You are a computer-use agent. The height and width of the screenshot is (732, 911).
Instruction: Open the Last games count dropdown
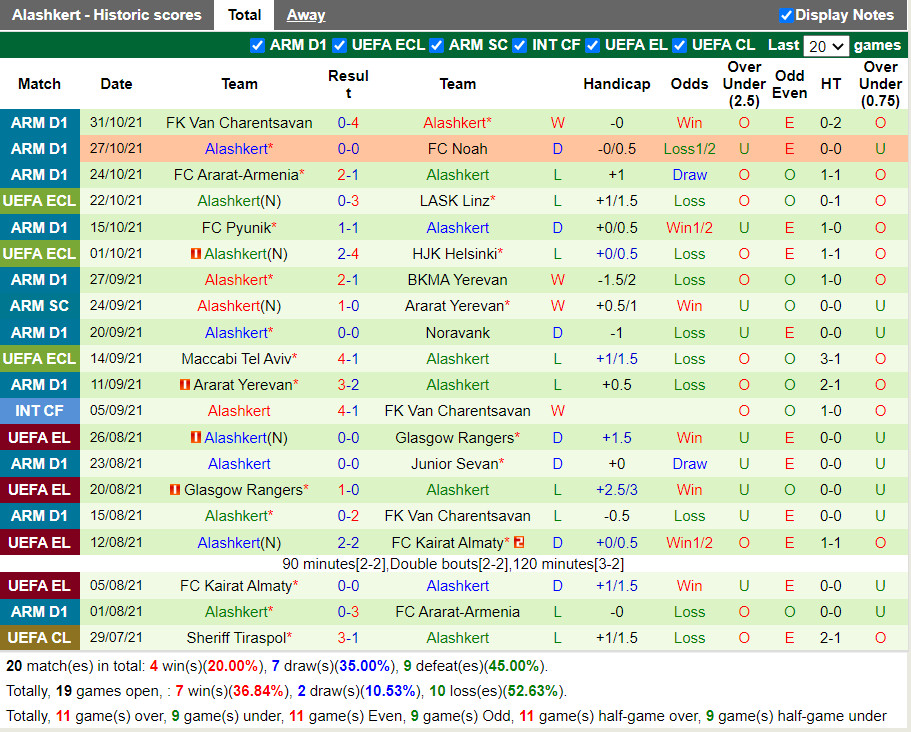click(x=826, y=46)
